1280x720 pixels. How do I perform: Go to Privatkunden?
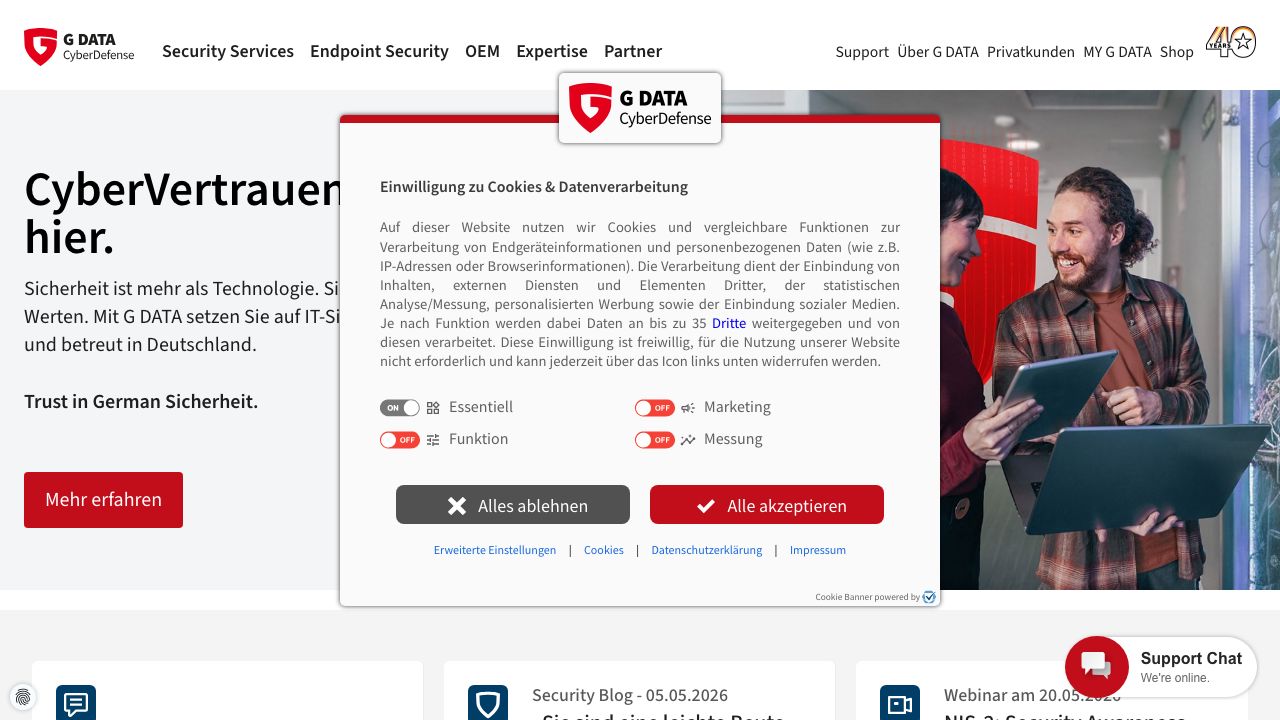click(1031, 52)
